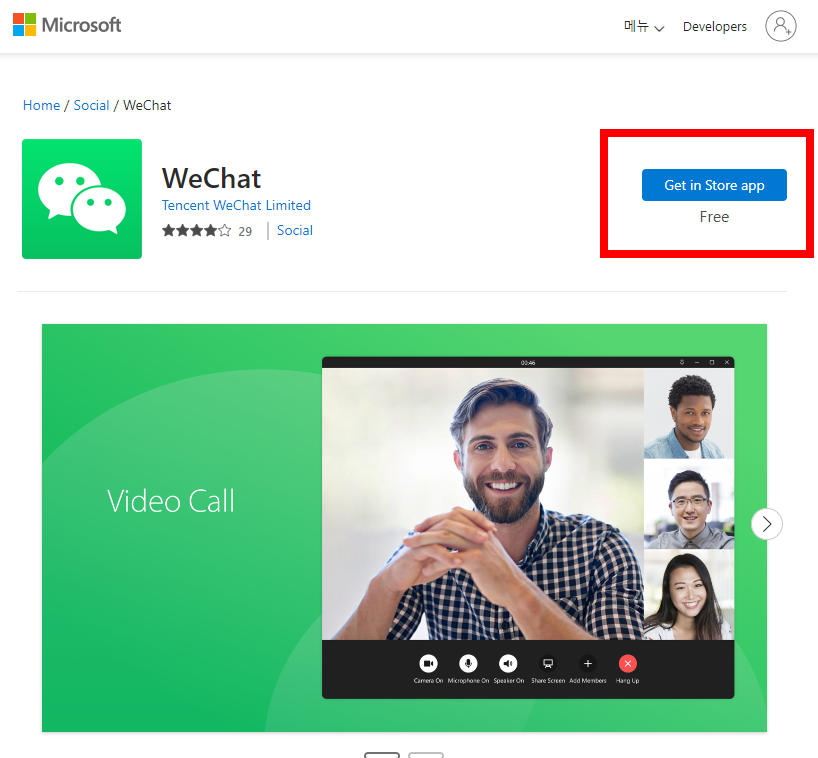
Task: Click the rating count 29
Action: click(245, 231)
